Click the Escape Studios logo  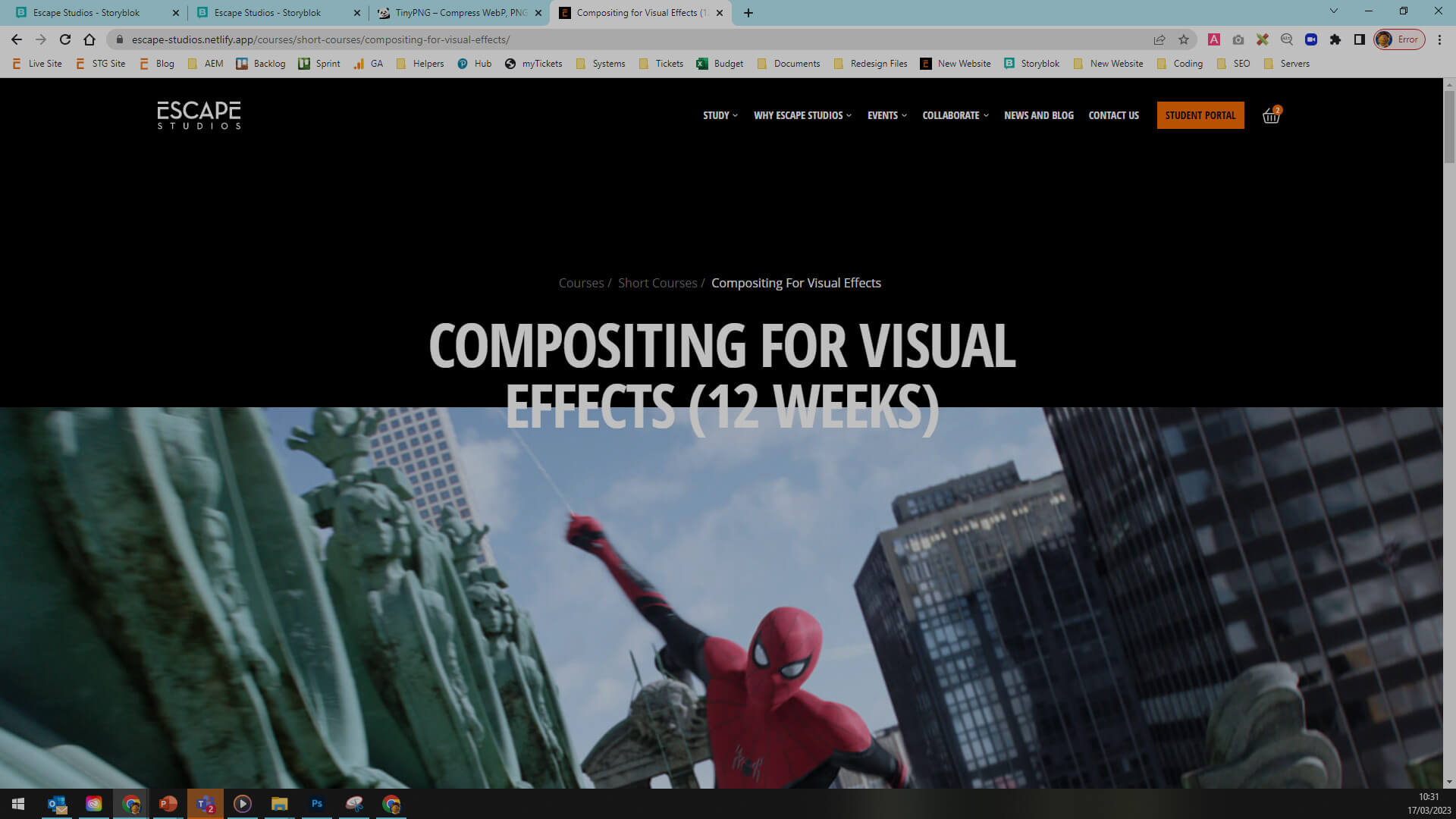(199, 115)
